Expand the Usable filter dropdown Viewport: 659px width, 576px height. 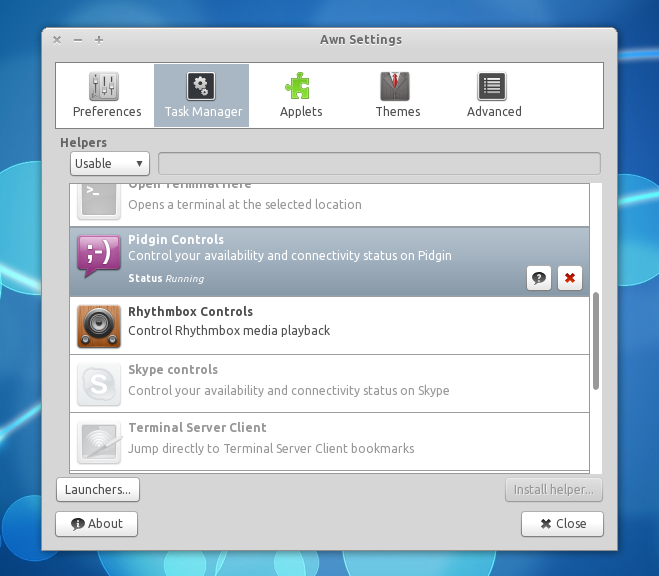click(x=110, y=163)
